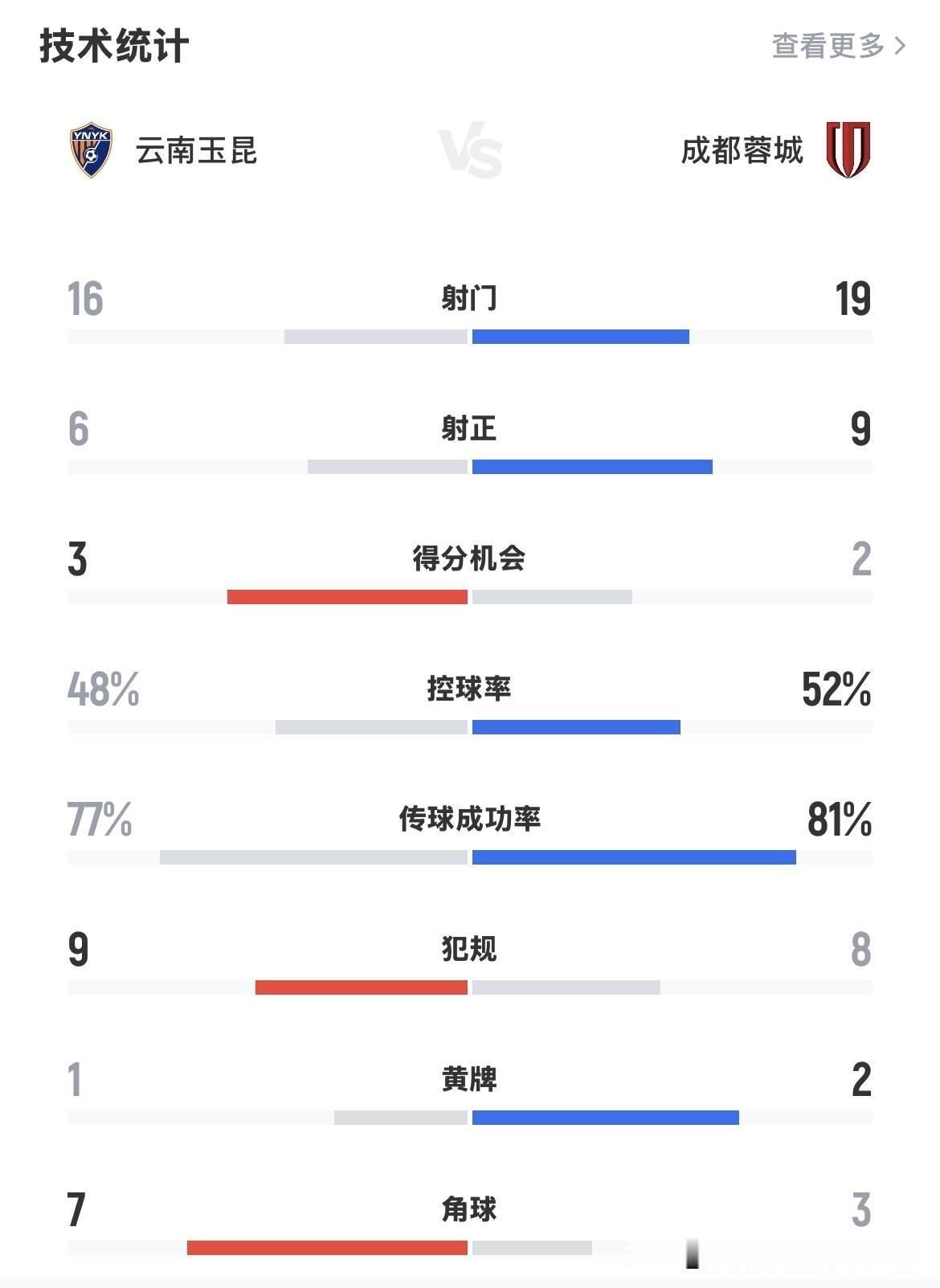Screen dimensions: 940x1288
Task: Click the blue bar under 控球率
Action: click(576, 727)
